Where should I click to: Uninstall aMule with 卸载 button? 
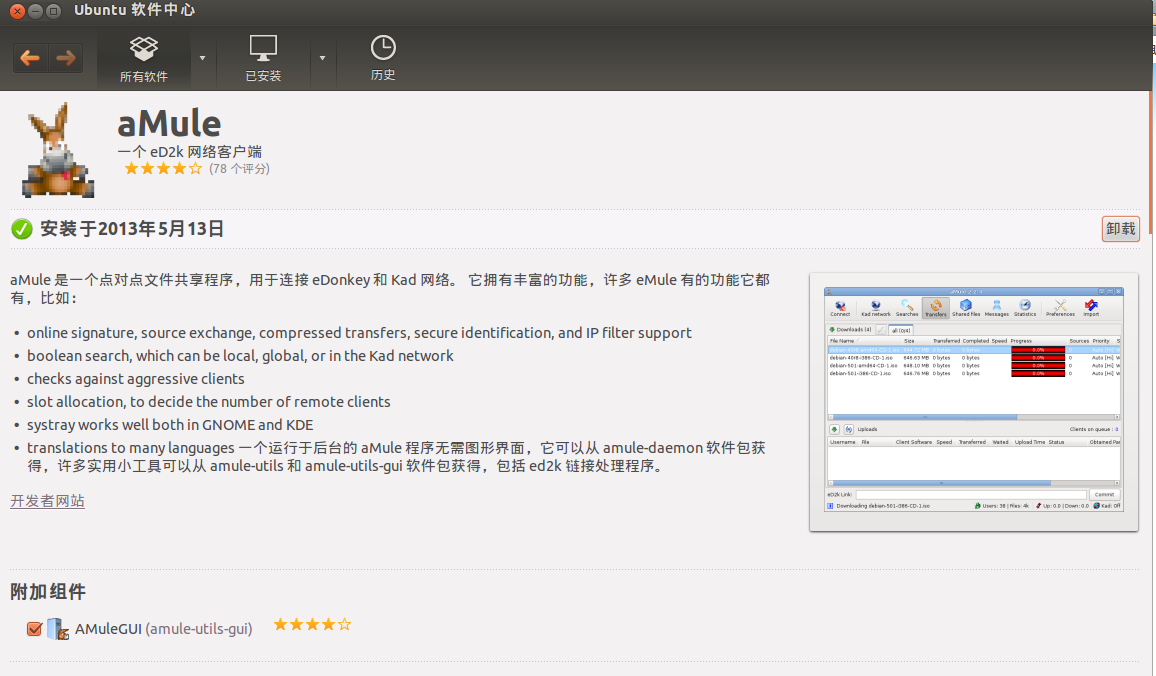(x=1121, y=229)
